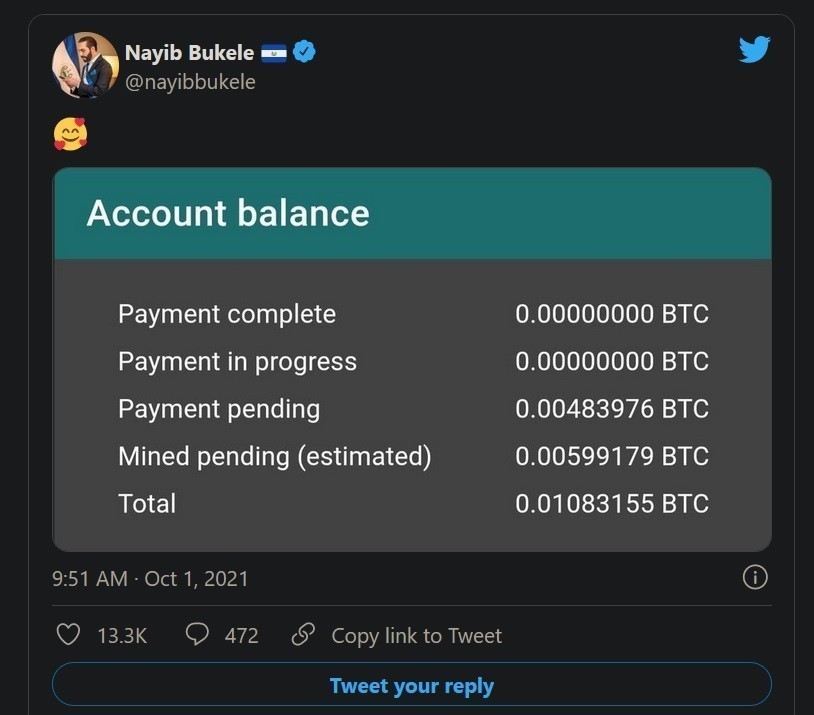Click the blue verified badge

click(305, 52)
